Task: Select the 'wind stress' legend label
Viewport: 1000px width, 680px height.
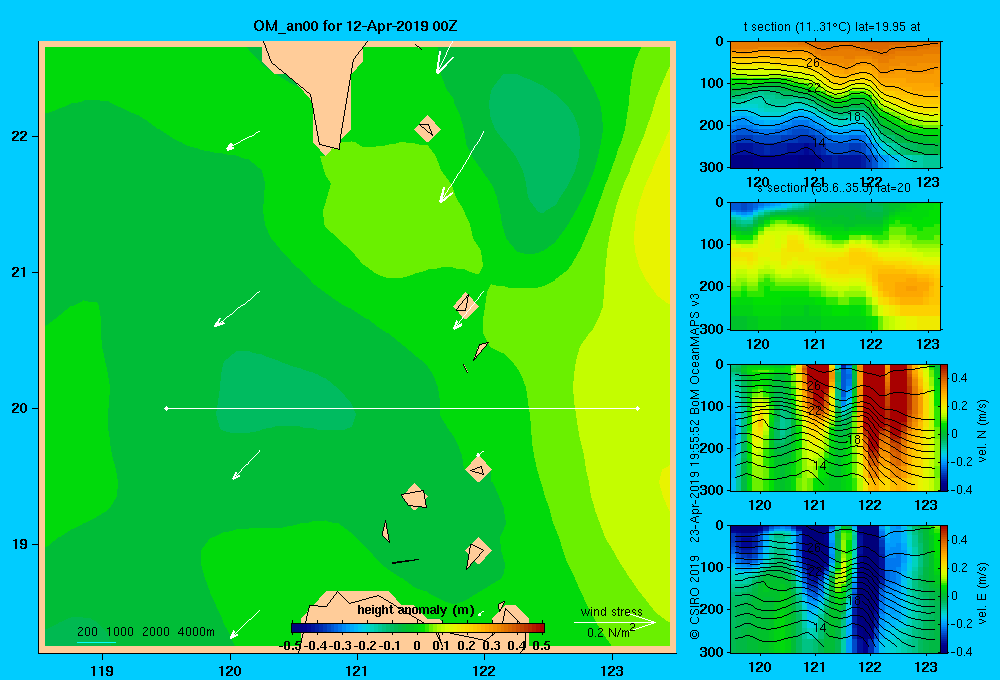Action: 611,612
